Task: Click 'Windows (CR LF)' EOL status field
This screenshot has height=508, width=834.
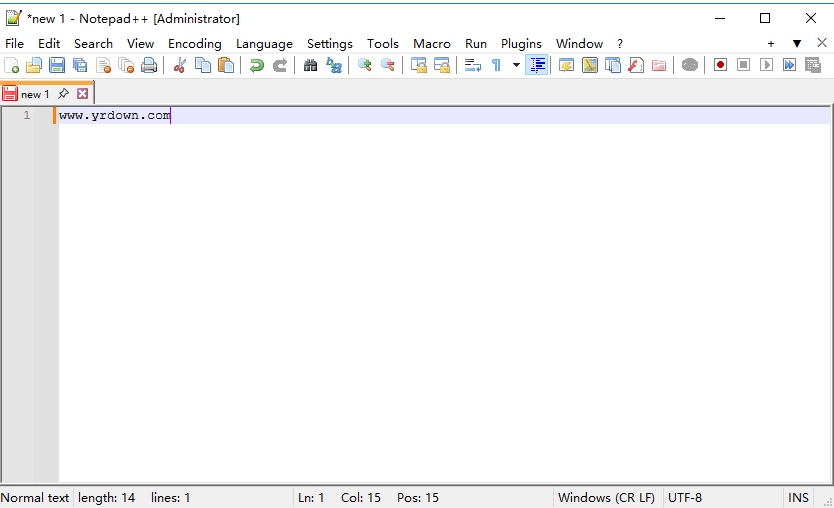Action: click(x=606, y=498)
